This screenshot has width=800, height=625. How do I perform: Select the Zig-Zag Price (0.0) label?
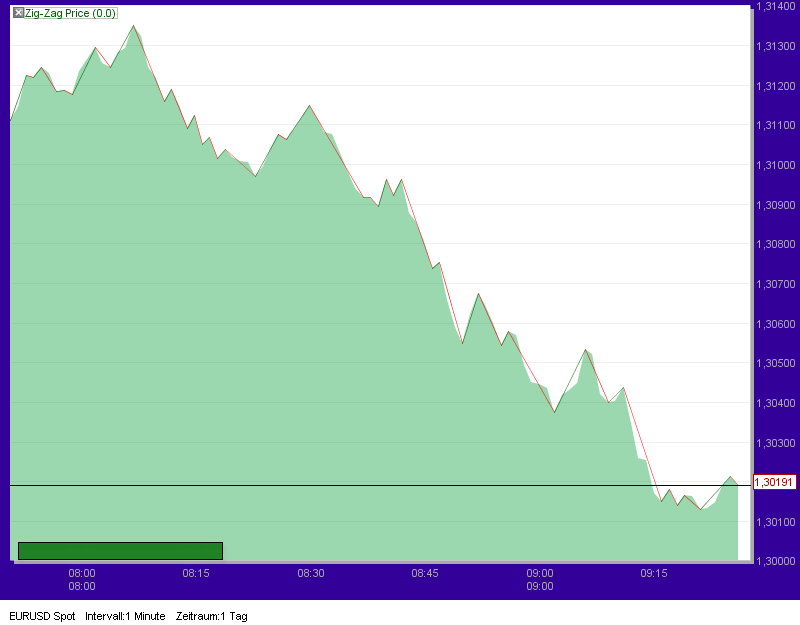70,13
